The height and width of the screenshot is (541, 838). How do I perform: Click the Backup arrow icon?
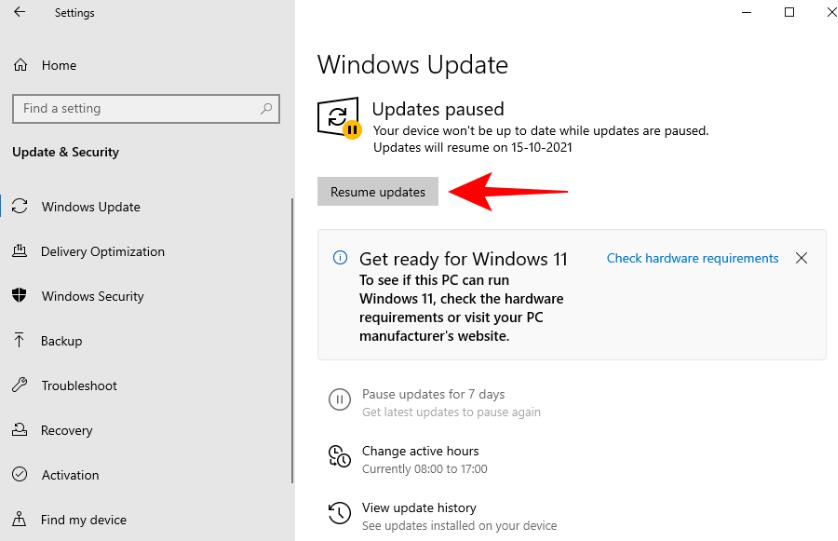19,341
